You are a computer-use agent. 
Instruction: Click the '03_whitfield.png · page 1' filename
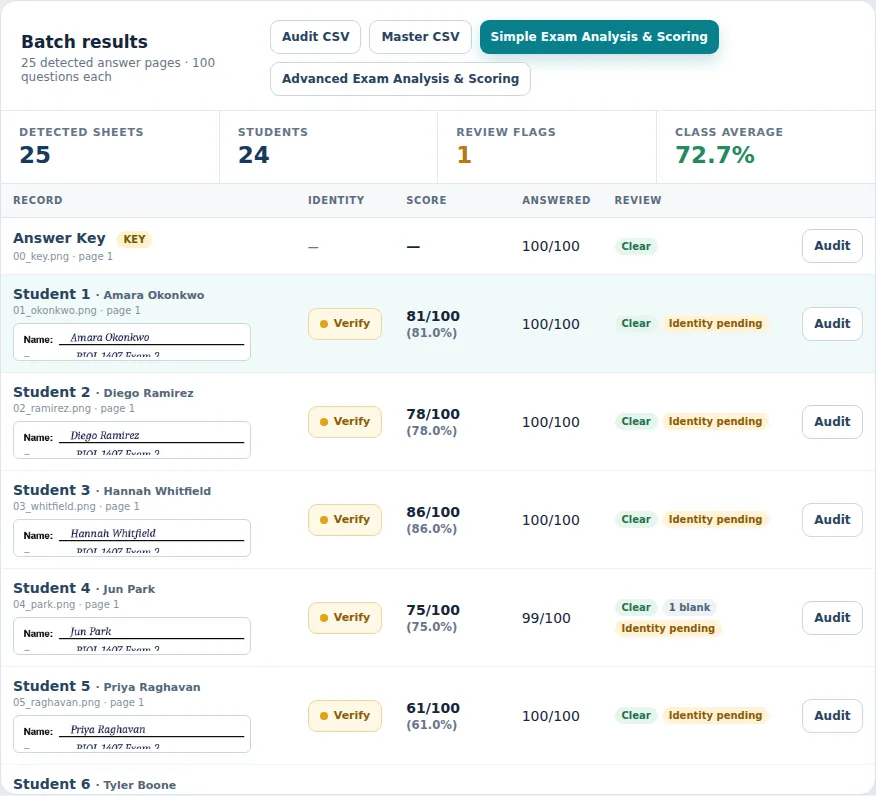[77, 506]
